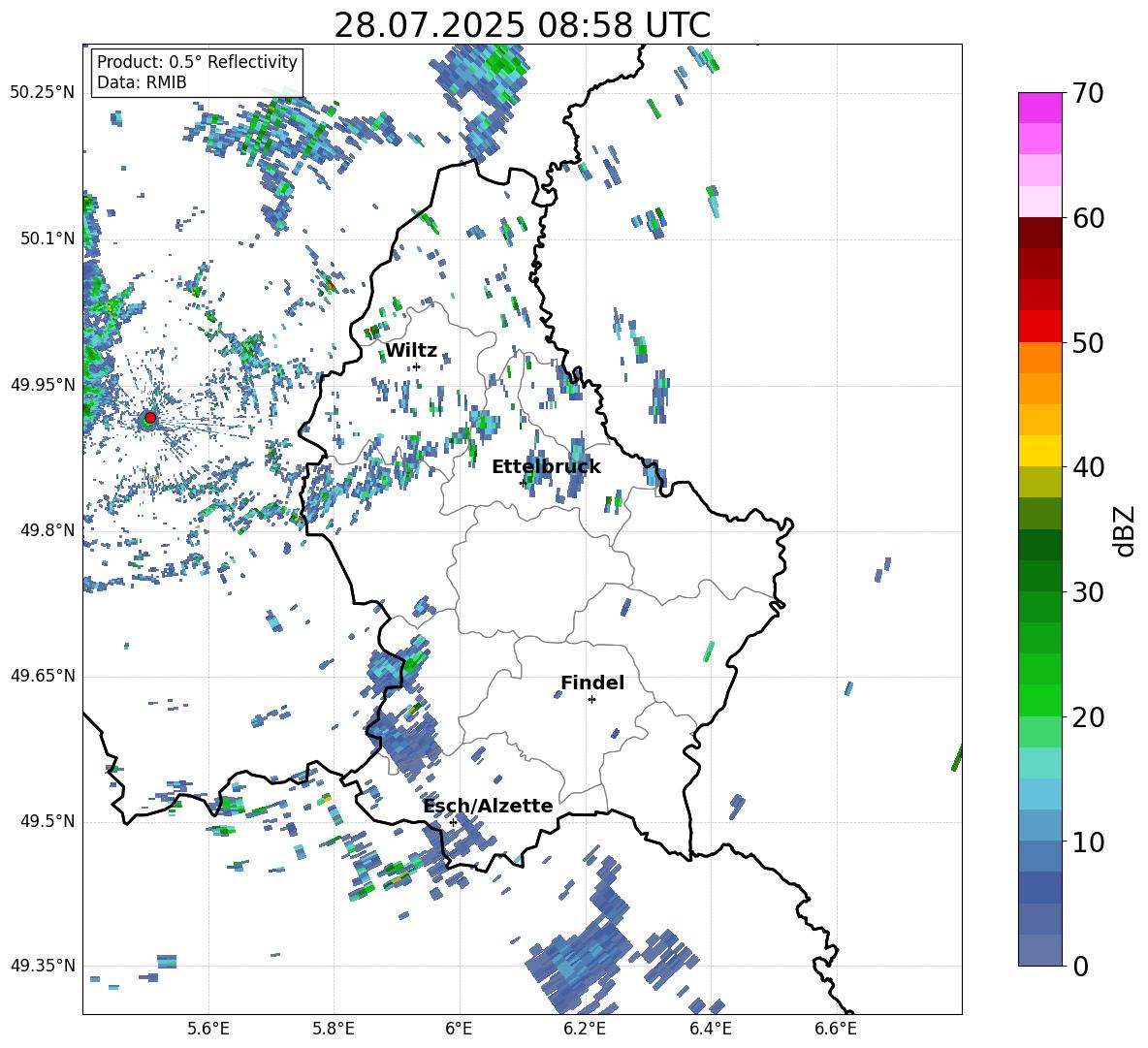This screenshot has width=1148, height=1048.
Task: Click the colorbar tick label 40
Action: [x=1088, y=467]
